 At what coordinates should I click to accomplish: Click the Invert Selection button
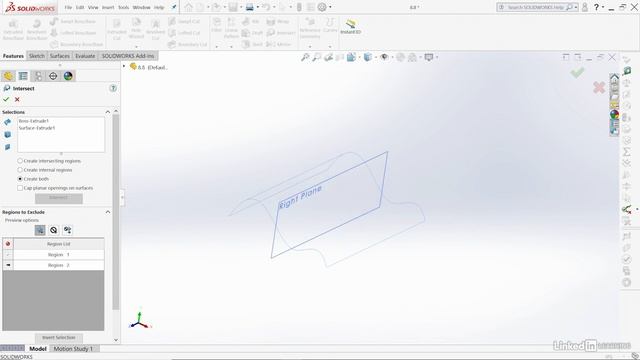[x=59, y=338]
